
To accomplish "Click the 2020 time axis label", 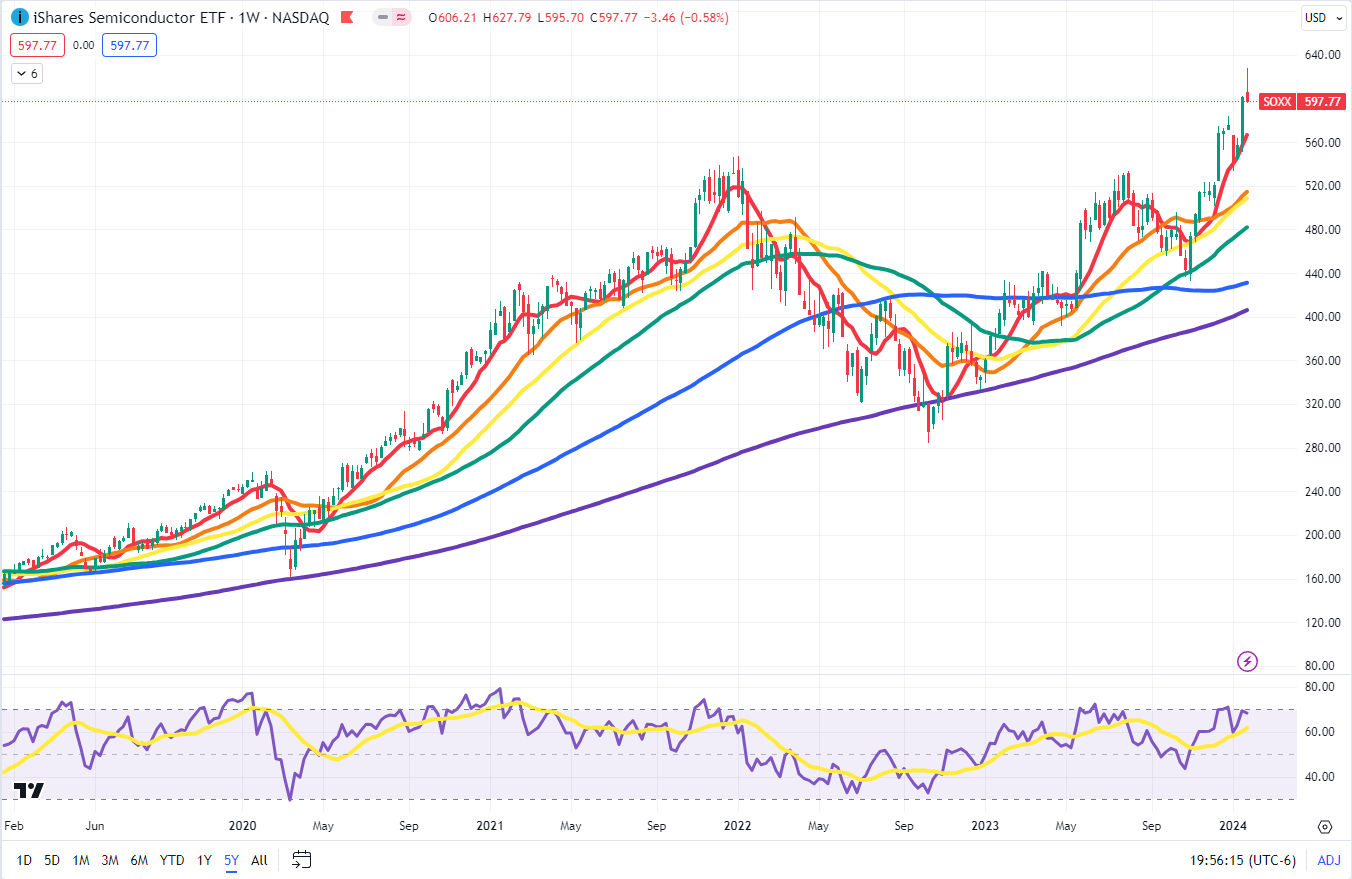I will [x=243, y=827].
